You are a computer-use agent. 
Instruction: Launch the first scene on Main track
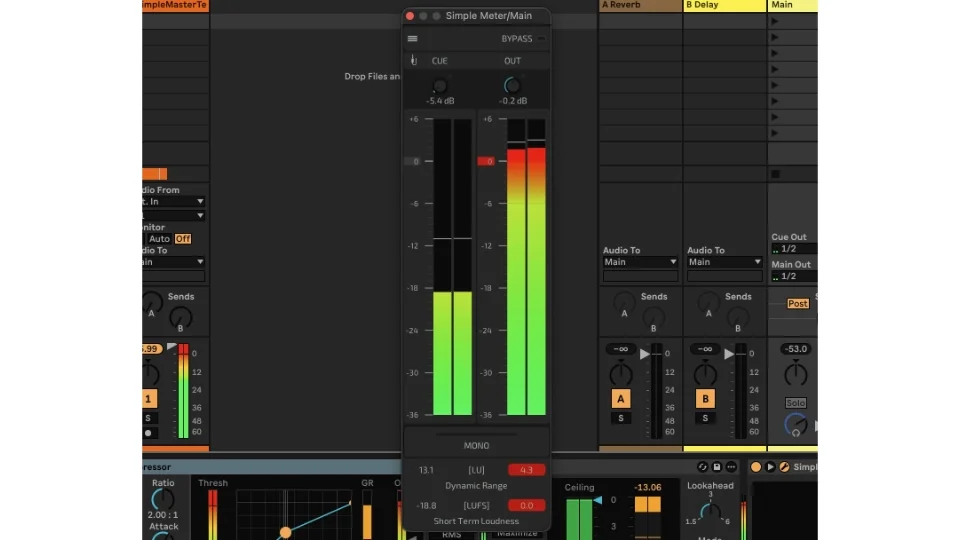tap(775, 21)
